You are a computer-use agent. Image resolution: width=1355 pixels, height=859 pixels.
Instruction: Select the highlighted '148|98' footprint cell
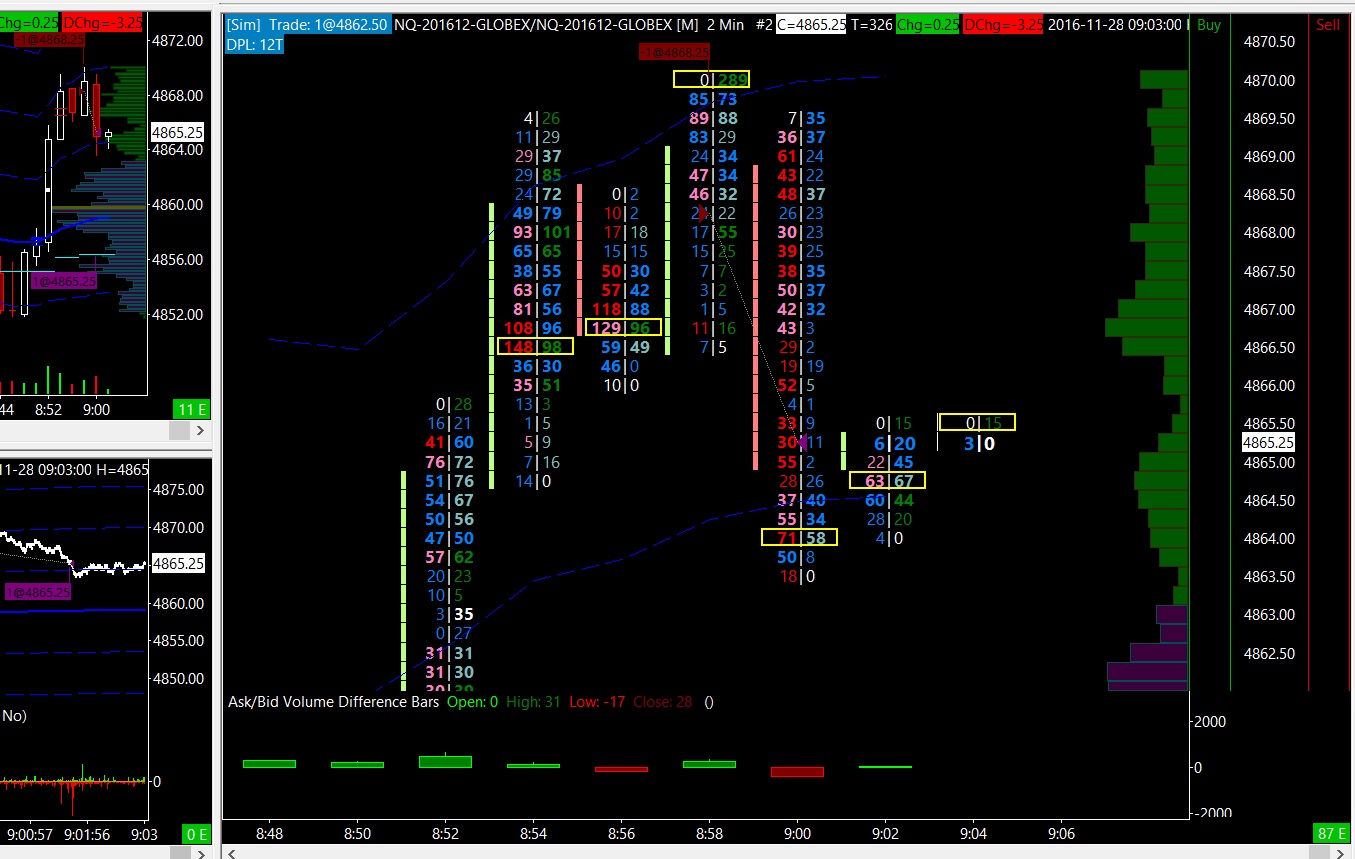click(535, 347)
